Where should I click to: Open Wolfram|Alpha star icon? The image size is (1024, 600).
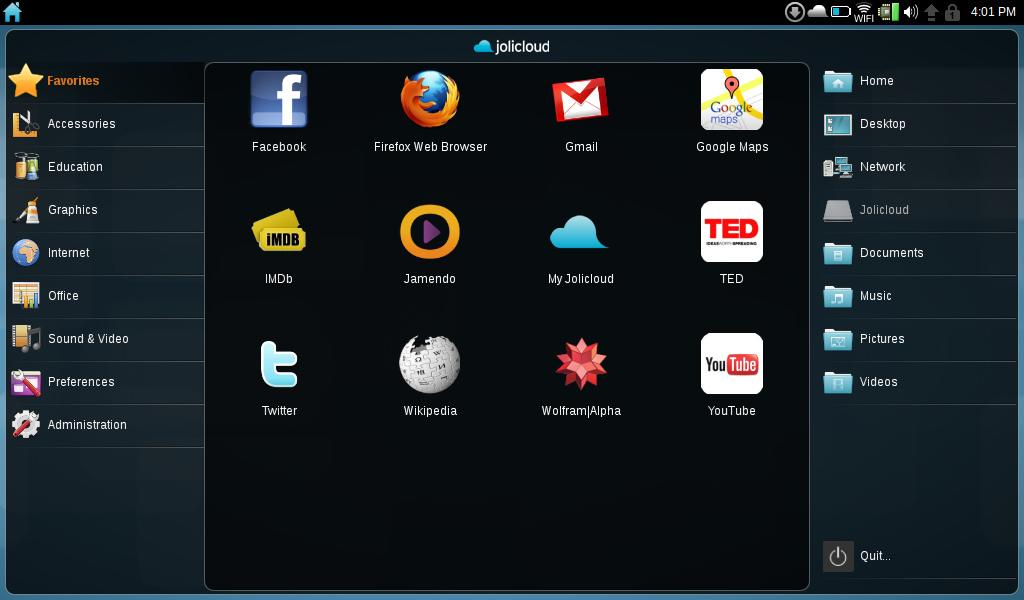pyautogui.click(x=581, y=364)
